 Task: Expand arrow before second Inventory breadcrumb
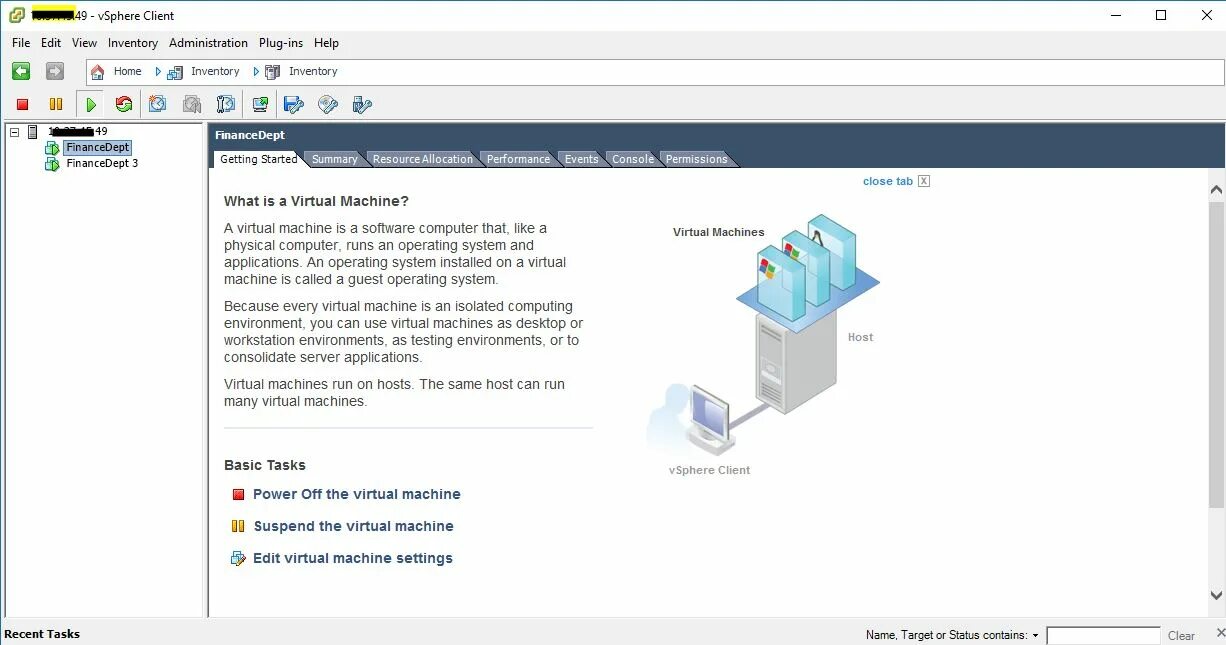tap(256, 72)
